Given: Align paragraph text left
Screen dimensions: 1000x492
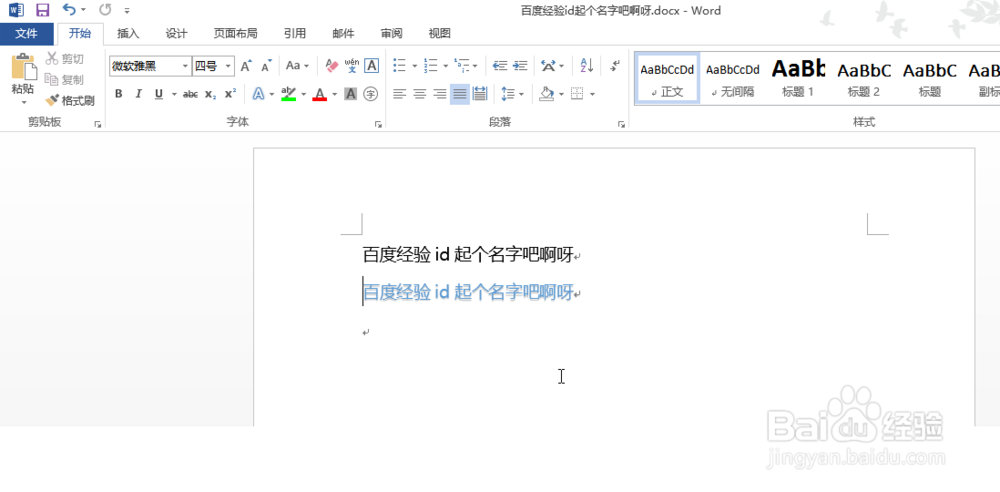Looking at the screenshot, I should [399, 94].
